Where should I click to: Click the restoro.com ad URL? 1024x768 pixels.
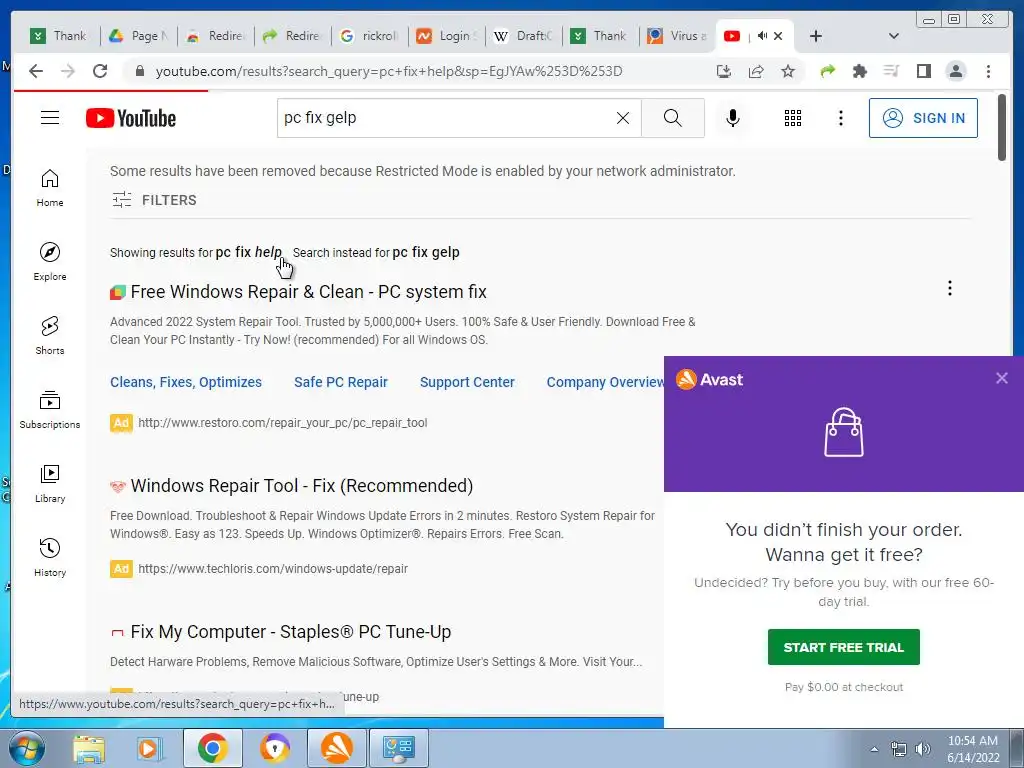coord(283,423)
